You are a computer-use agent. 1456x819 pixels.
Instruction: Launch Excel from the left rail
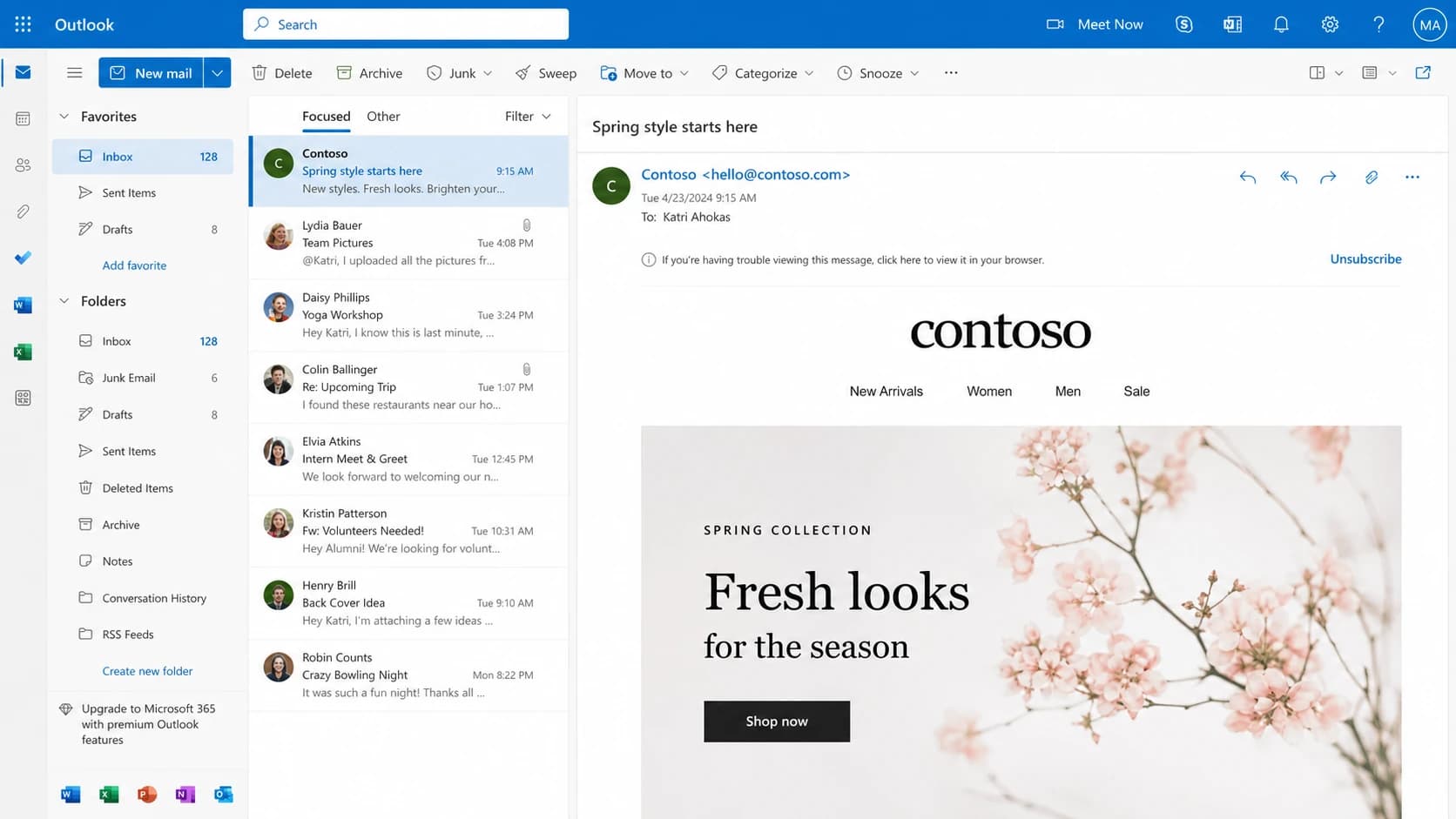(24, 352)
